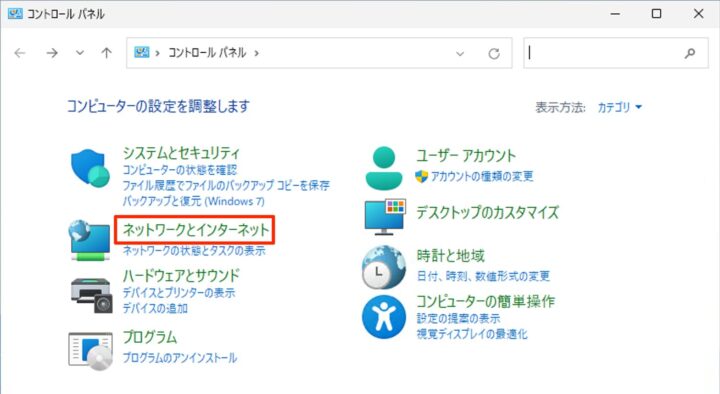Viewport: 720px width, 394px height.
Task: Refresh the Control Panel address bar
Action: coord(494,54)
